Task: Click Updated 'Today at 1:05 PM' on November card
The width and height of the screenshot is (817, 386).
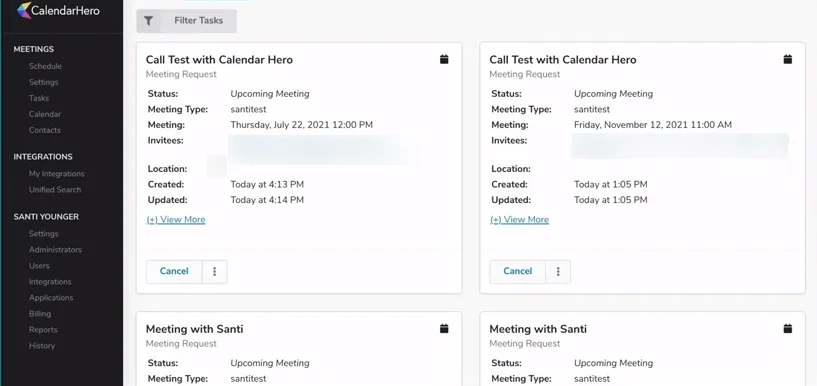Action: (x=611, y=200)
